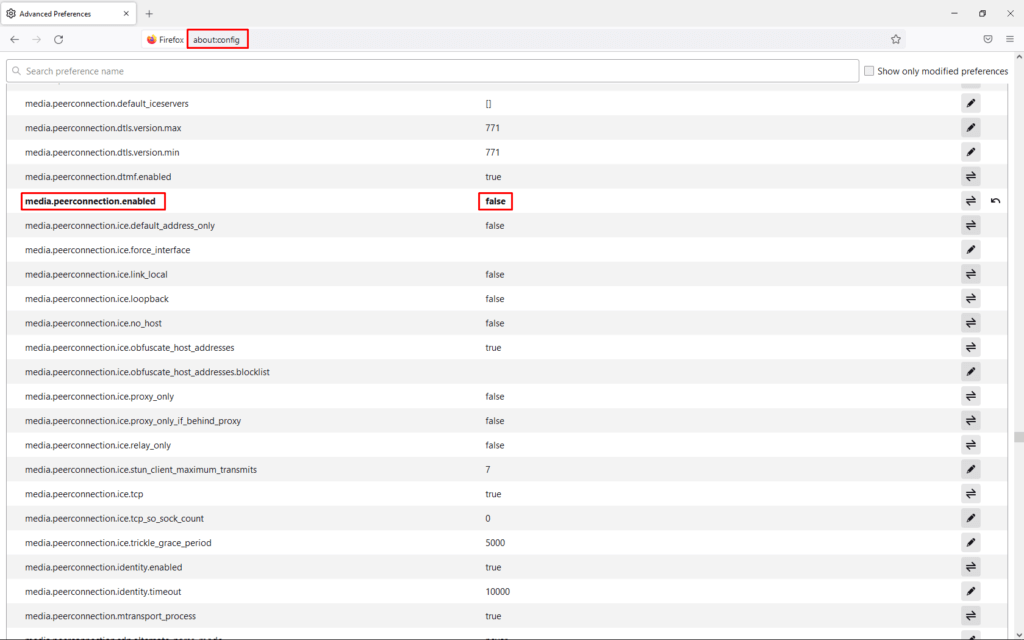Open the Firefox application menu

pyautogui.click(x=1011, y=39)
